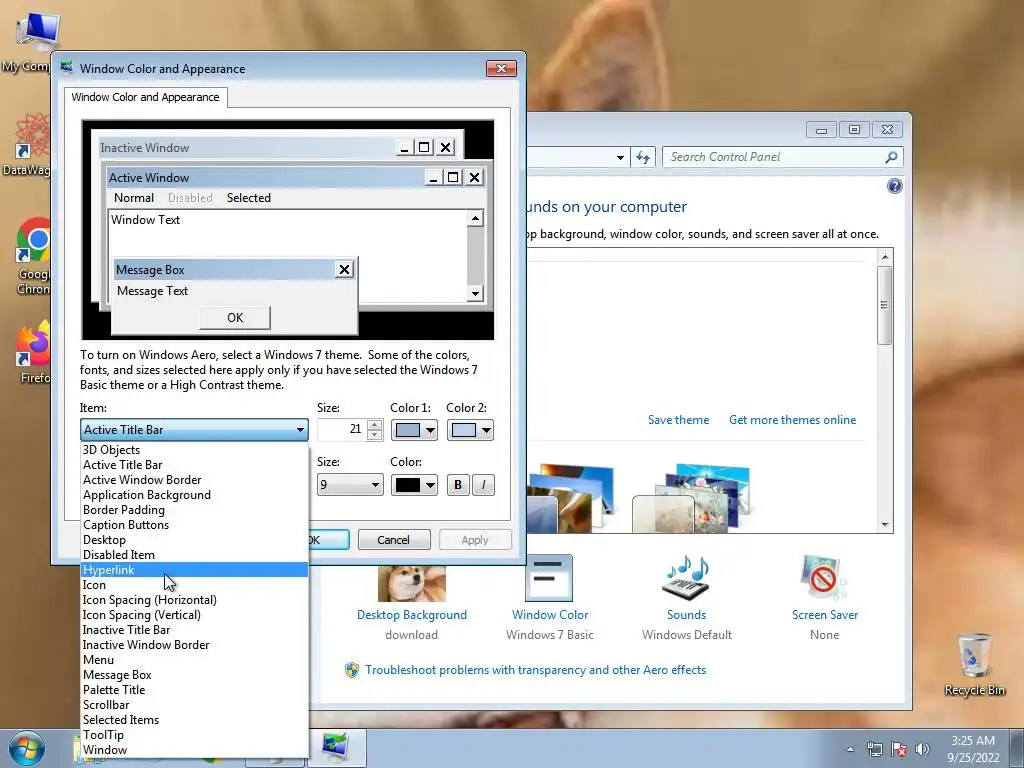Increase title bar size with up arrow
The height and width of the screenshot is (768, 1024).
[374, 425]
